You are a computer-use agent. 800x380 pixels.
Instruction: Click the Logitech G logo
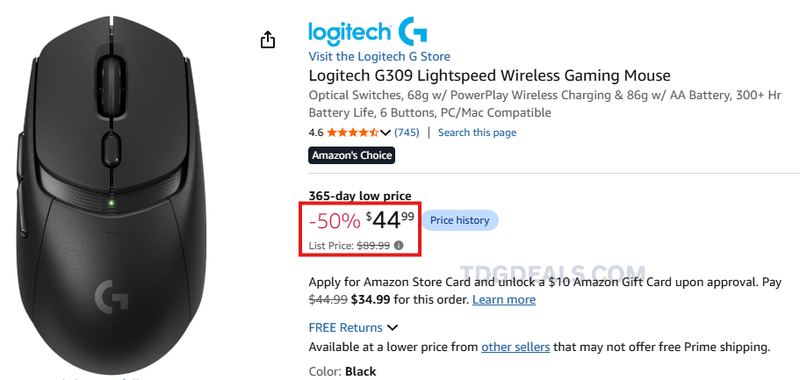[368, 31]
